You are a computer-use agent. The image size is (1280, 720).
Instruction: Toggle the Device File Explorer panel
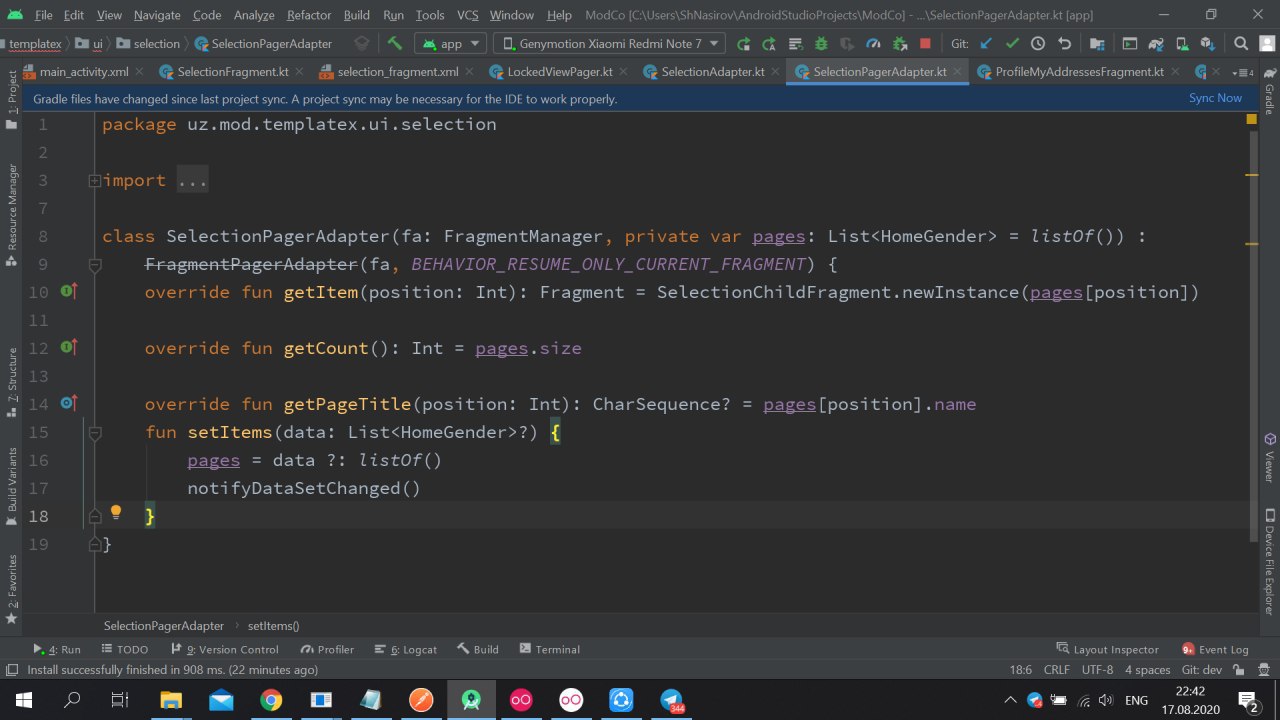point(1269,560)
